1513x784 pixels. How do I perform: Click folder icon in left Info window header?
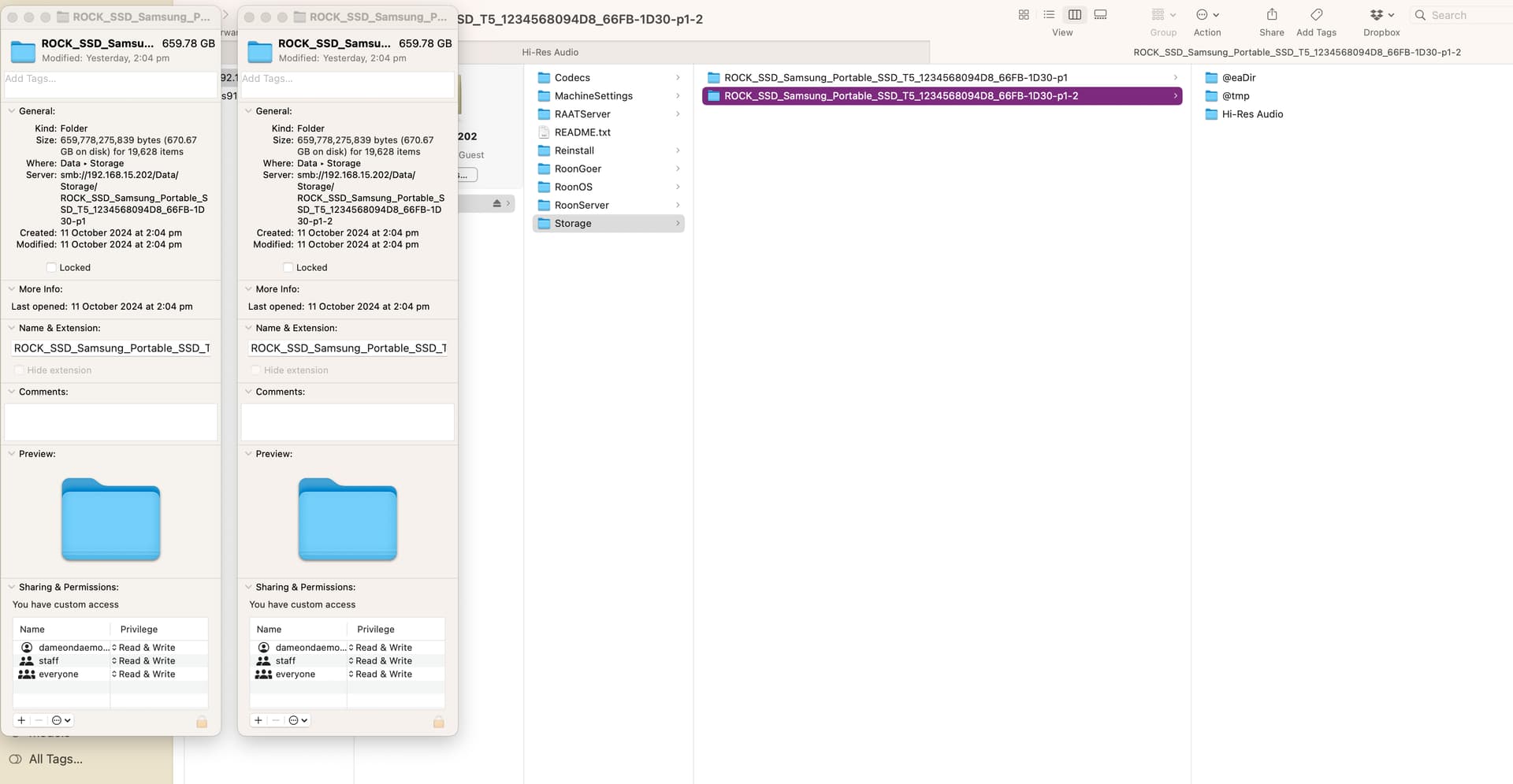click(23, 51)
